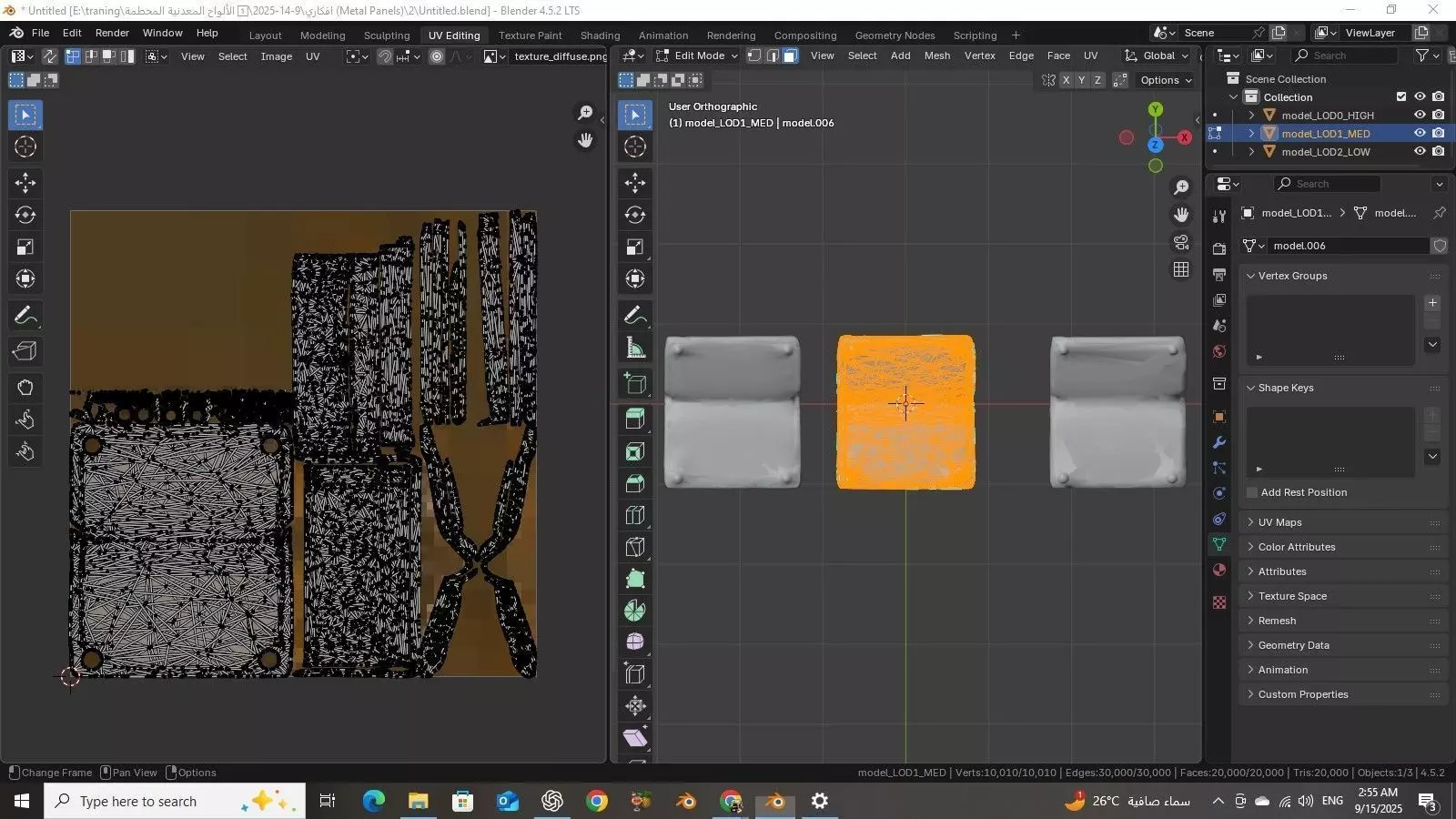
Task: Switch to the Texture Paint workspace tab
Action: [x=530, y=35]
